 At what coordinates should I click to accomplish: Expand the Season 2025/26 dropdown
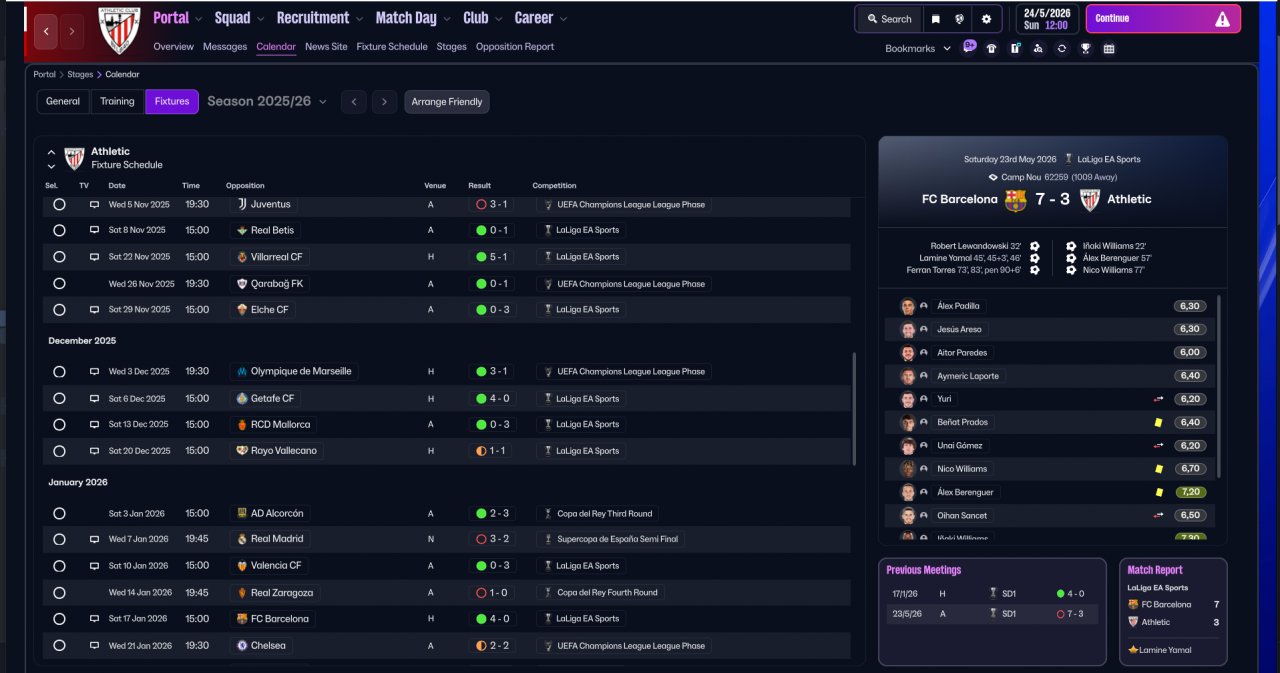point(267,101)
